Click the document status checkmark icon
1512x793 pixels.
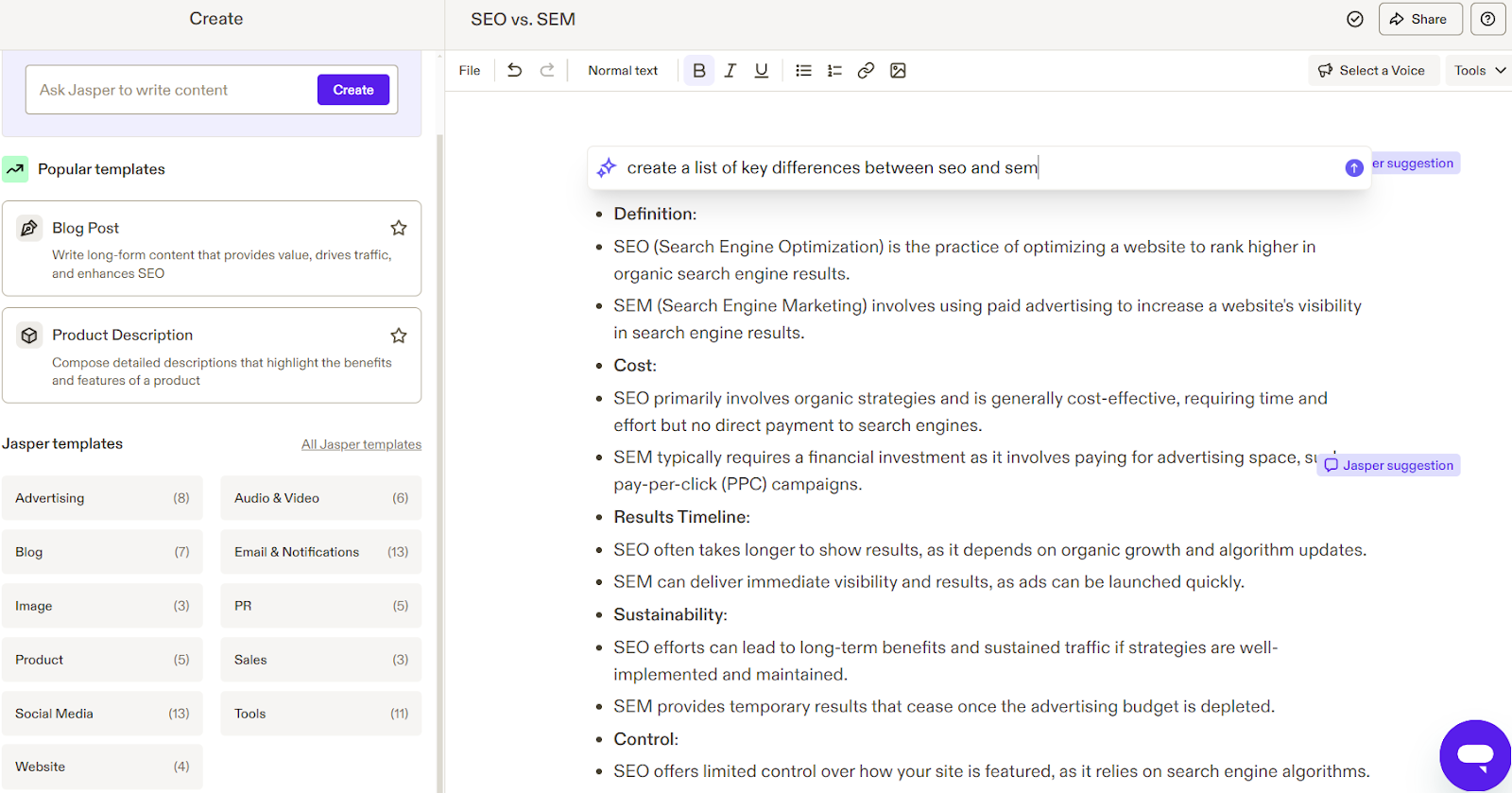tap(1355, 19)
